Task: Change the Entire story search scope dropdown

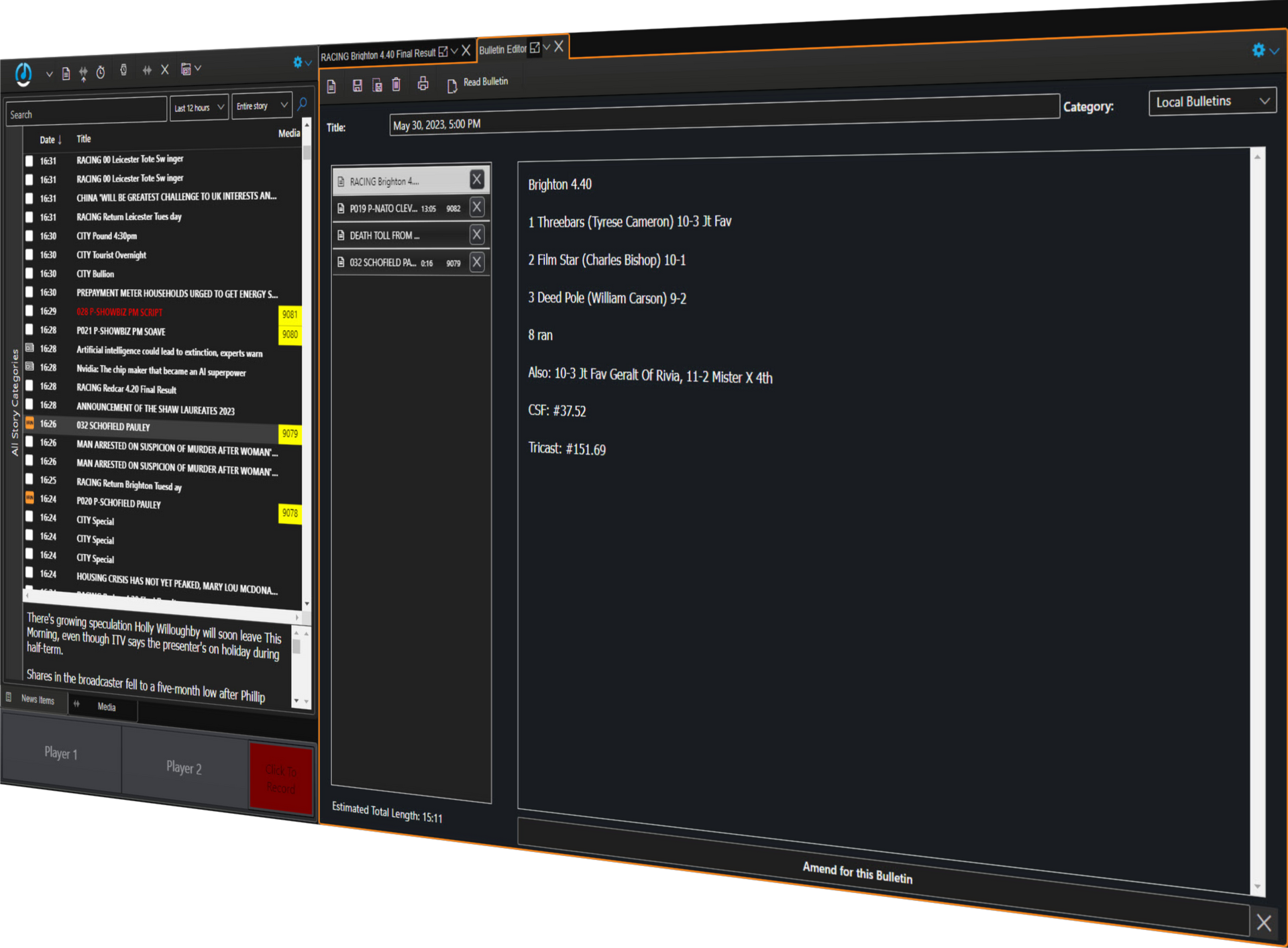Action: tap(261, 105)
